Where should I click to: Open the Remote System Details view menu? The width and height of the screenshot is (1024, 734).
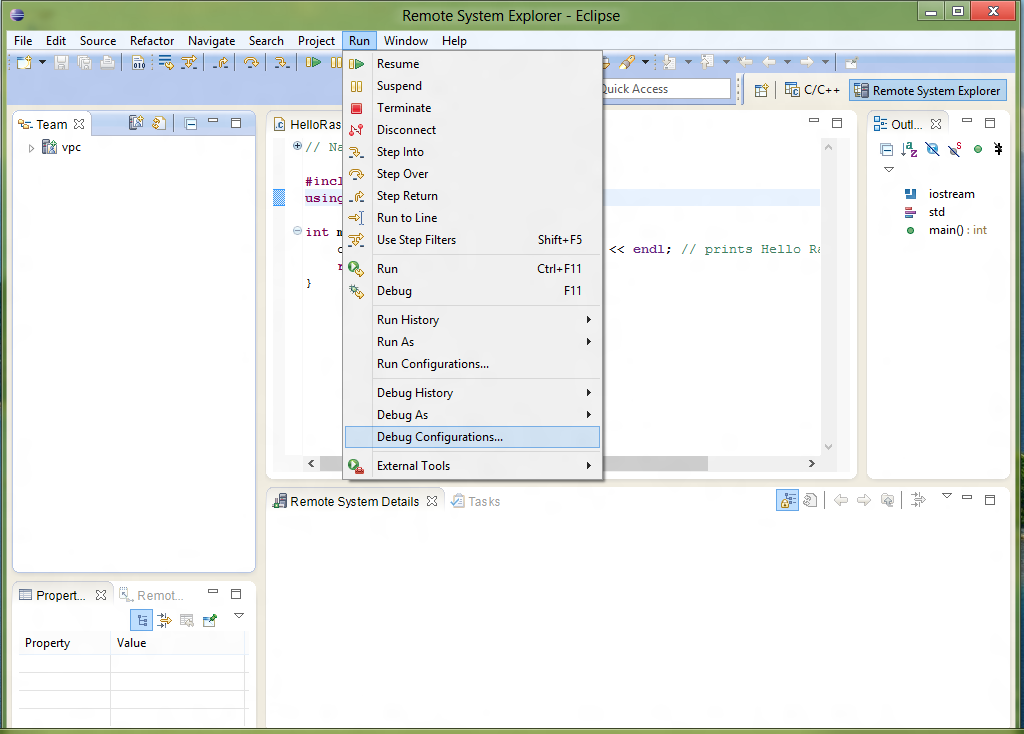click(x=947, y=496)
